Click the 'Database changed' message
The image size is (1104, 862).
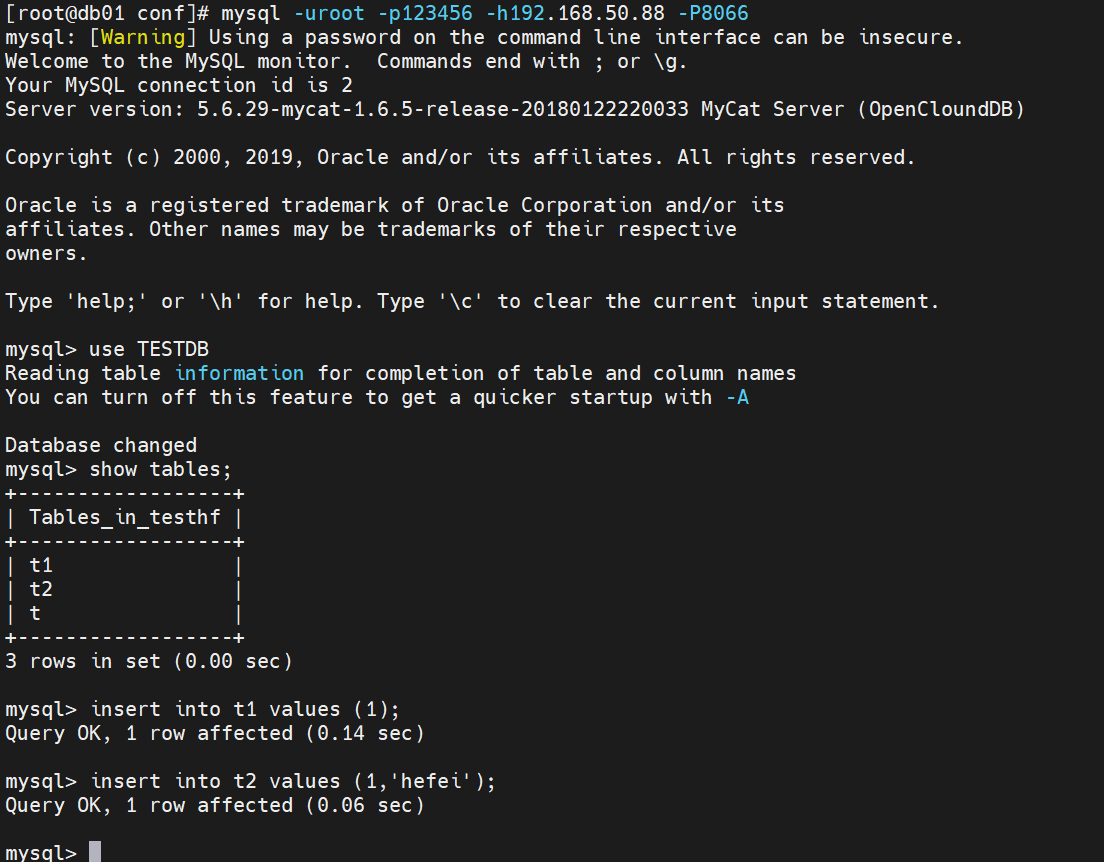coord(101,445)
